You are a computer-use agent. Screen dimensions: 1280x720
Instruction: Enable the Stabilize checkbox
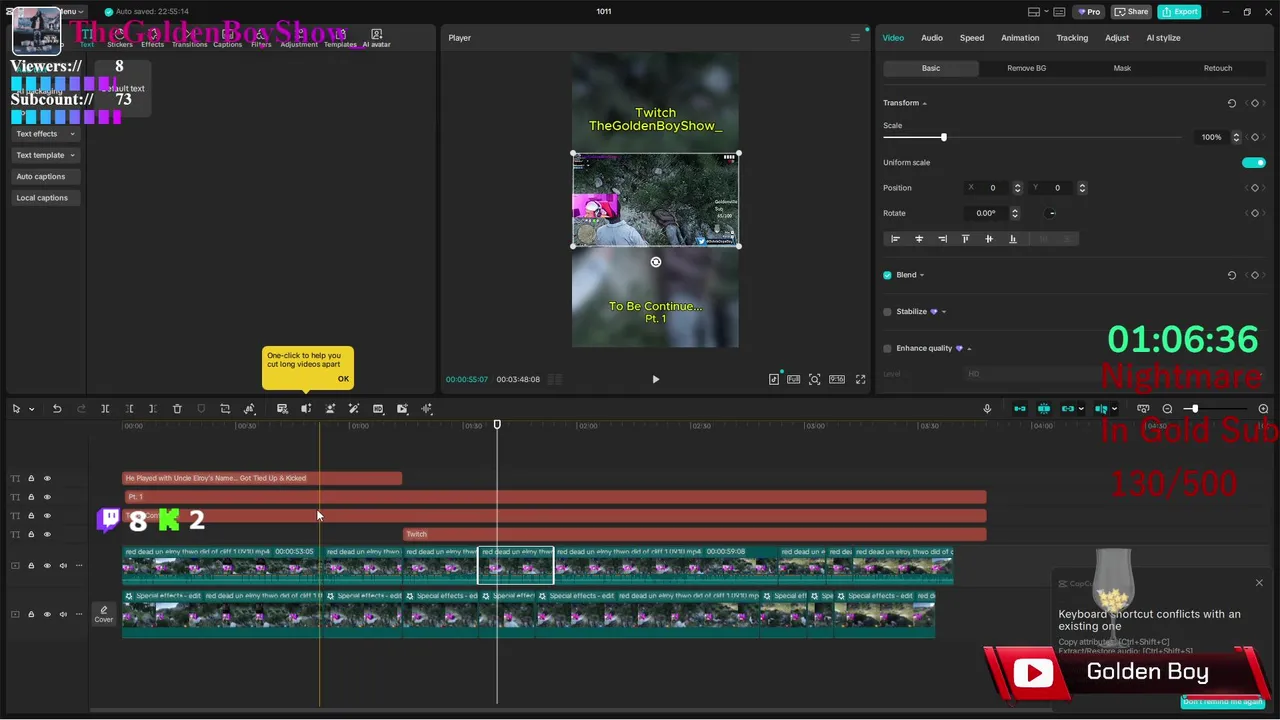(887, 312)
